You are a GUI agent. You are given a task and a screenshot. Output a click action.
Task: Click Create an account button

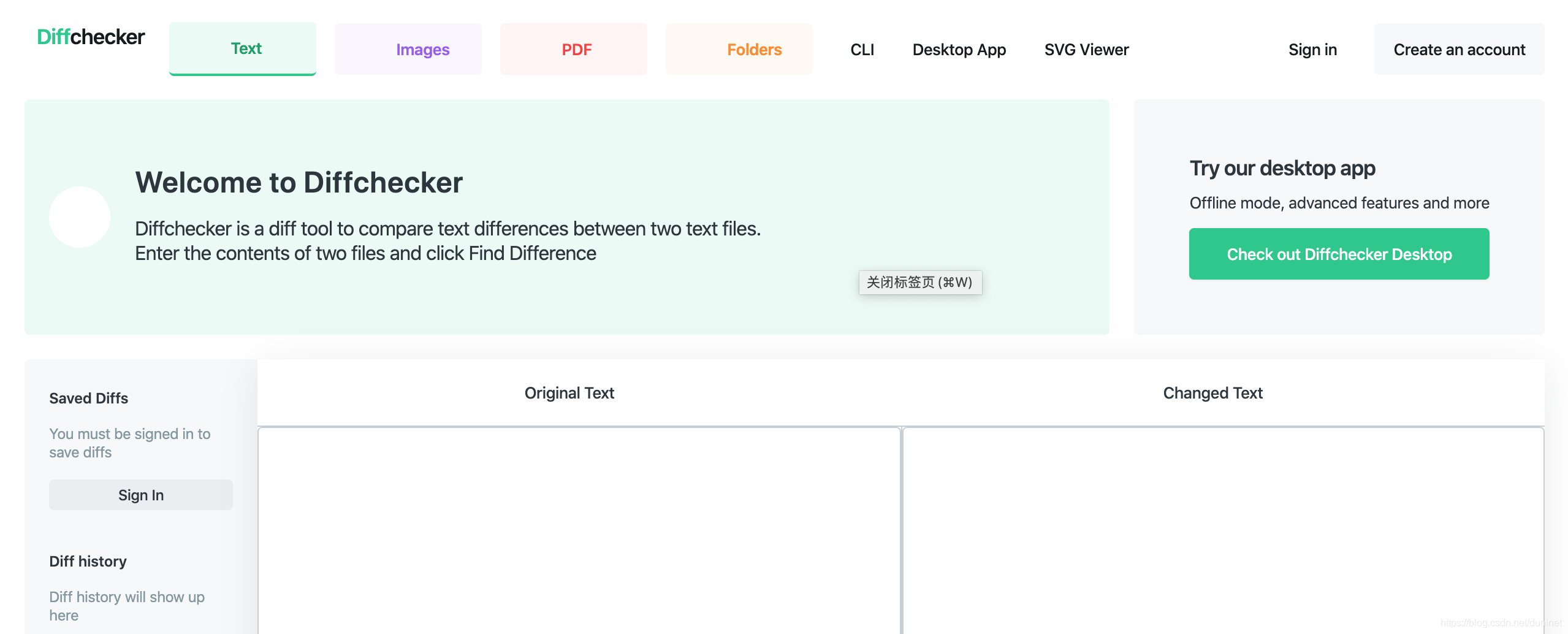click(x=1459, y=49)
